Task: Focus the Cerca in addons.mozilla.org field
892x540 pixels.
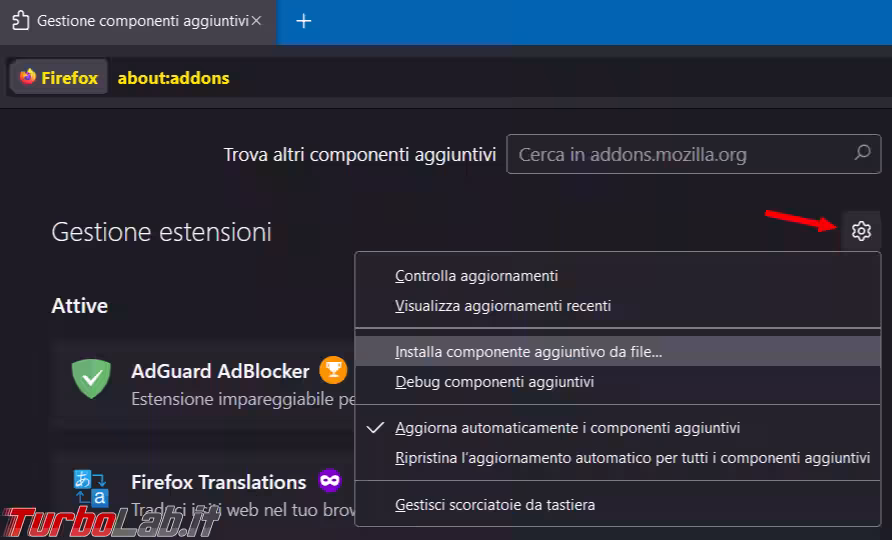Action: 680,155
